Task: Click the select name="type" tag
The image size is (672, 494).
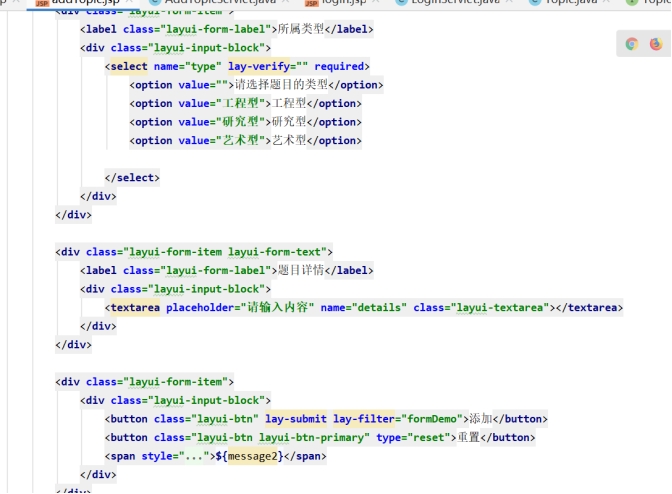Action: (x=163, y=66)
